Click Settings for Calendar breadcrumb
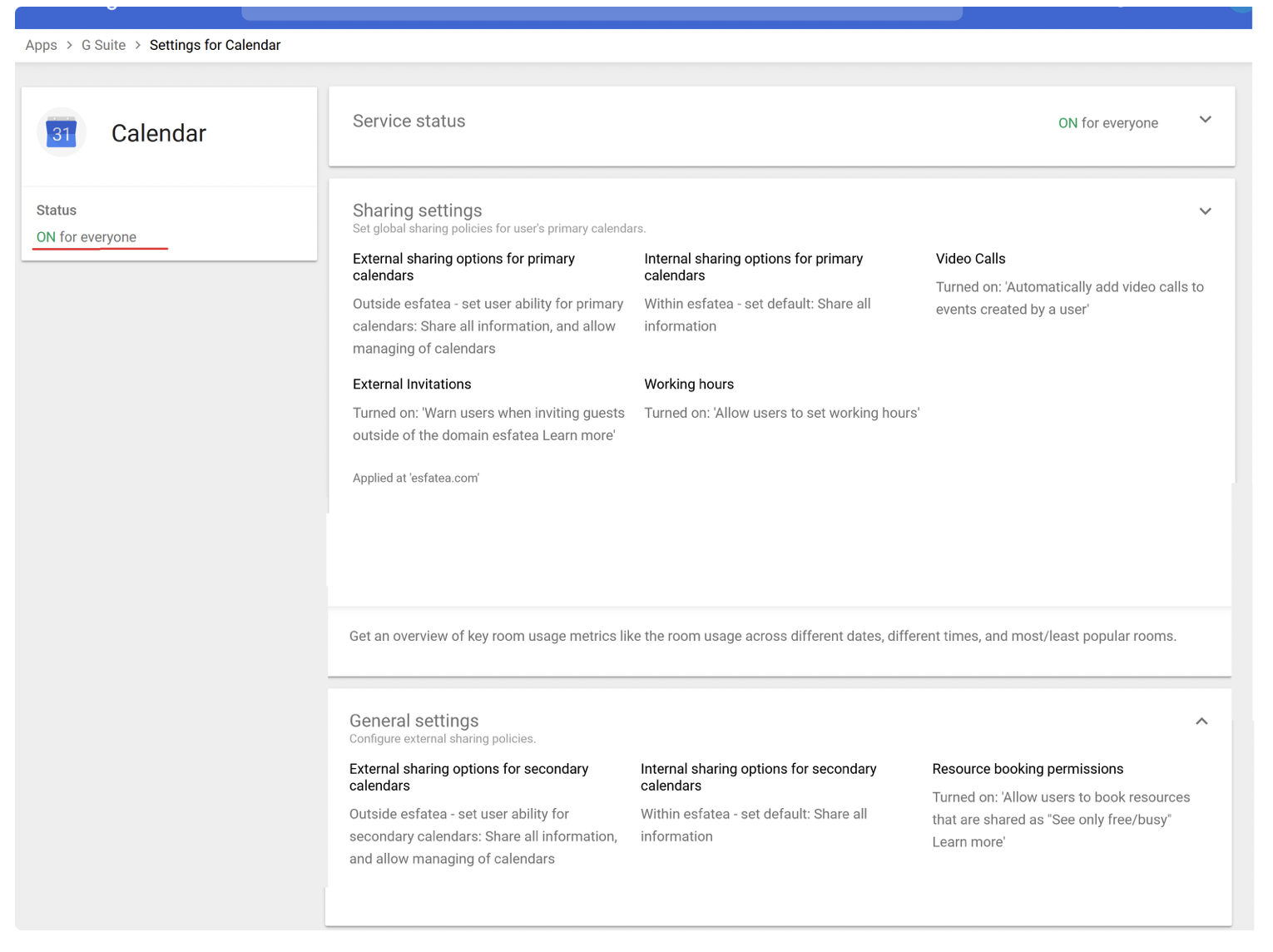 point(215,45)
